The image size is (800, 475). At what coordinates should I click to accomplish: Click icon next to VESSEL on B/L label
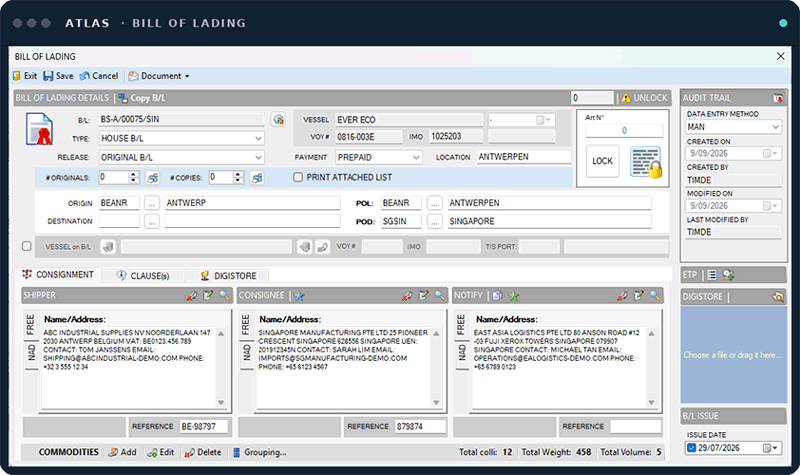(108, 247)
